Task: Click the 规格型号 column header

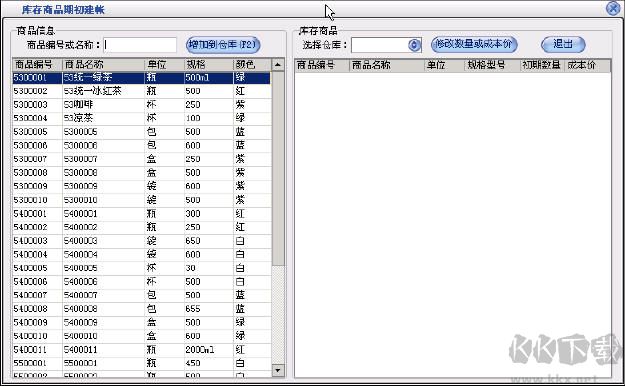Action: tap(492, 65)
